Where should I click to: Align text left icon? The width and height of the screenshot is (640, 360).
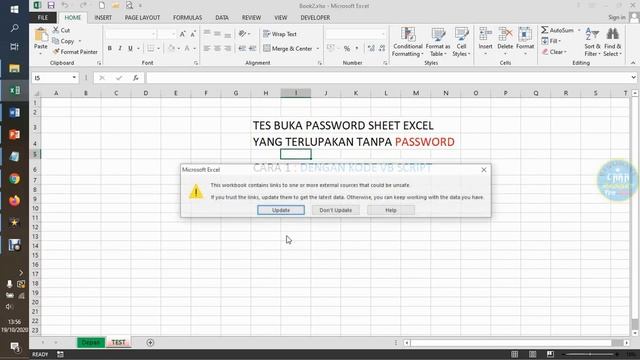click(x=207, y=48)
